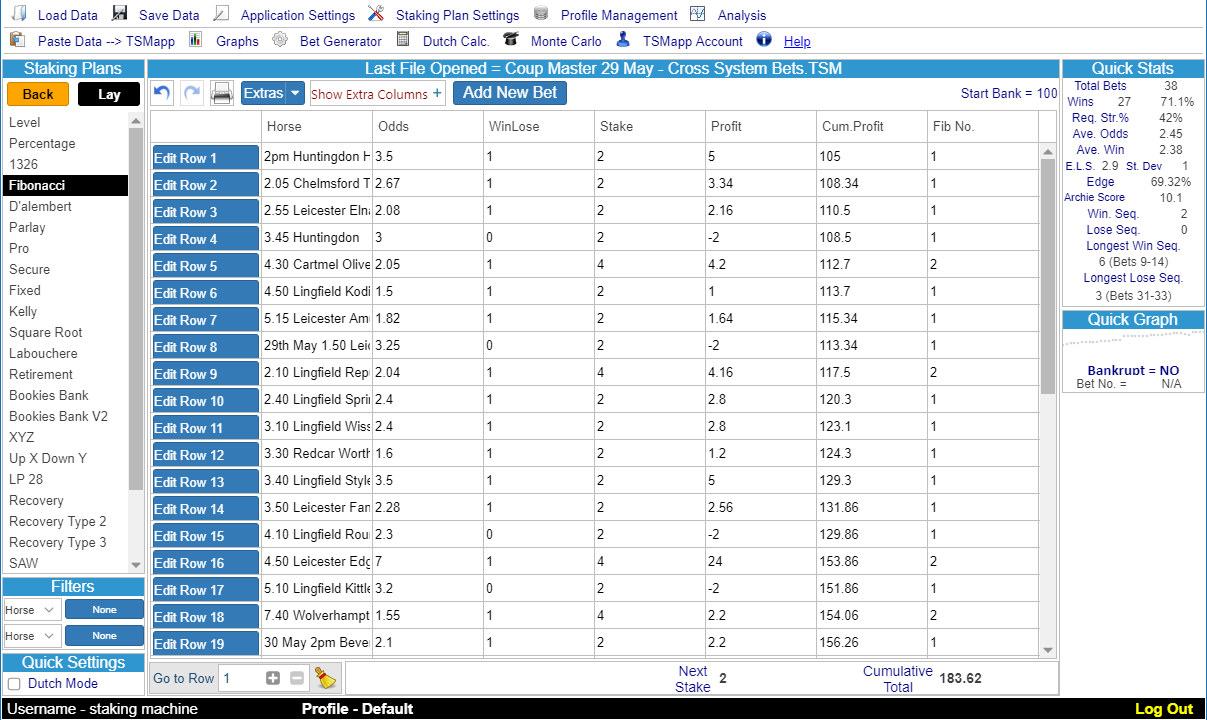Open Staking Plan Settings menu
Screen dimensions: 1207x720
pyautogui.click(x=456, y=15)
